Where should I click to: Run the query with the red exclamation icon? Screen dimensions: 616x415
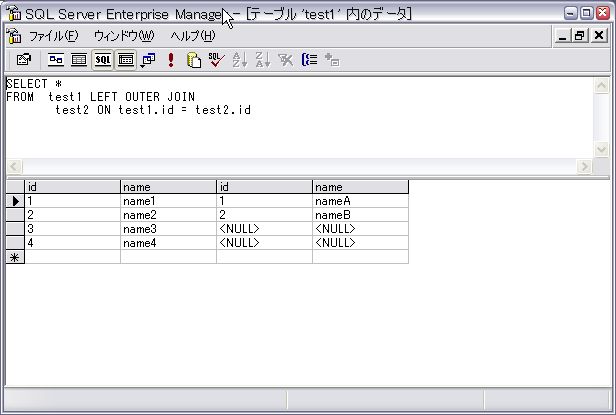click(x=171, y=60)
